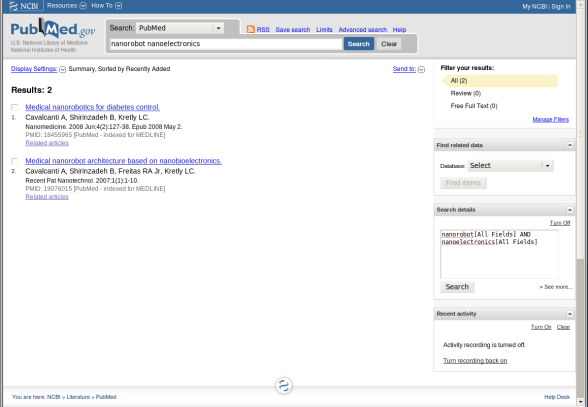588x407 pixels.
Task: Open Related articles for PMID 18455965
Action: (x=47, y=143)
